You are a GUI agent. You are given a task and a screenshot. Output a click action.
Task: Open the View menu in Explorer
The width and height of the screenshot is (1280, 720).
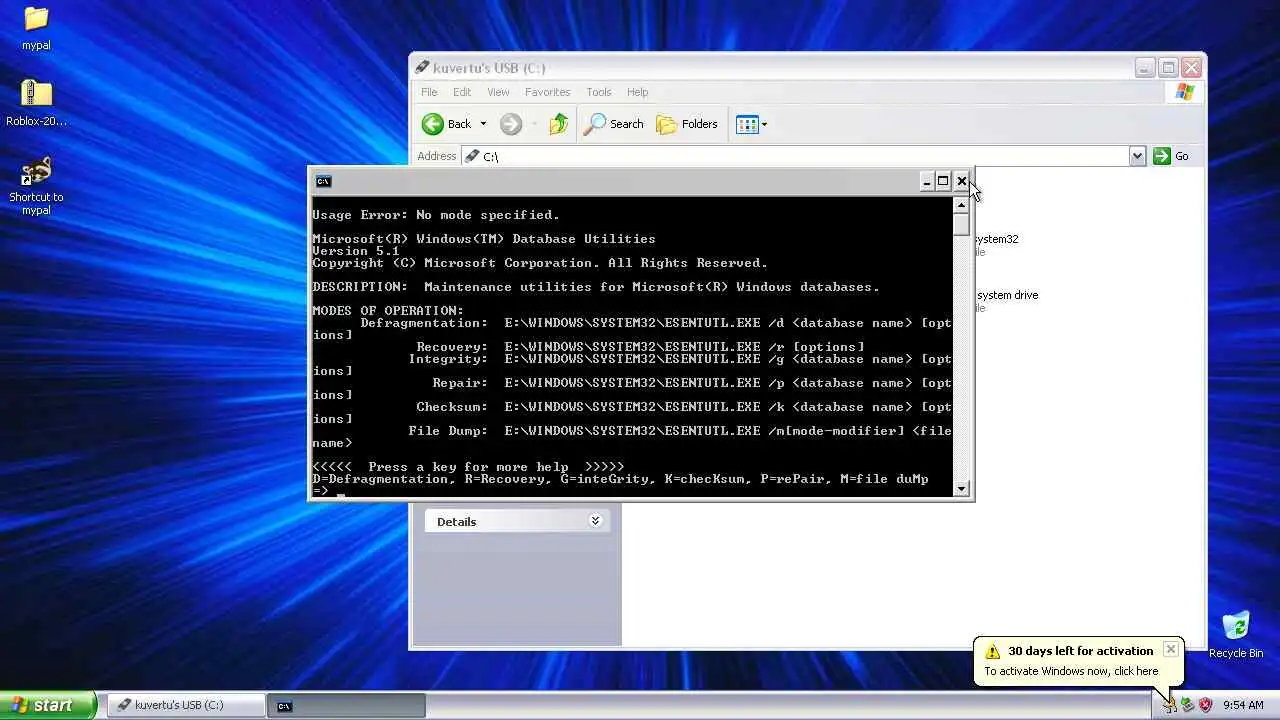point(498,92)
